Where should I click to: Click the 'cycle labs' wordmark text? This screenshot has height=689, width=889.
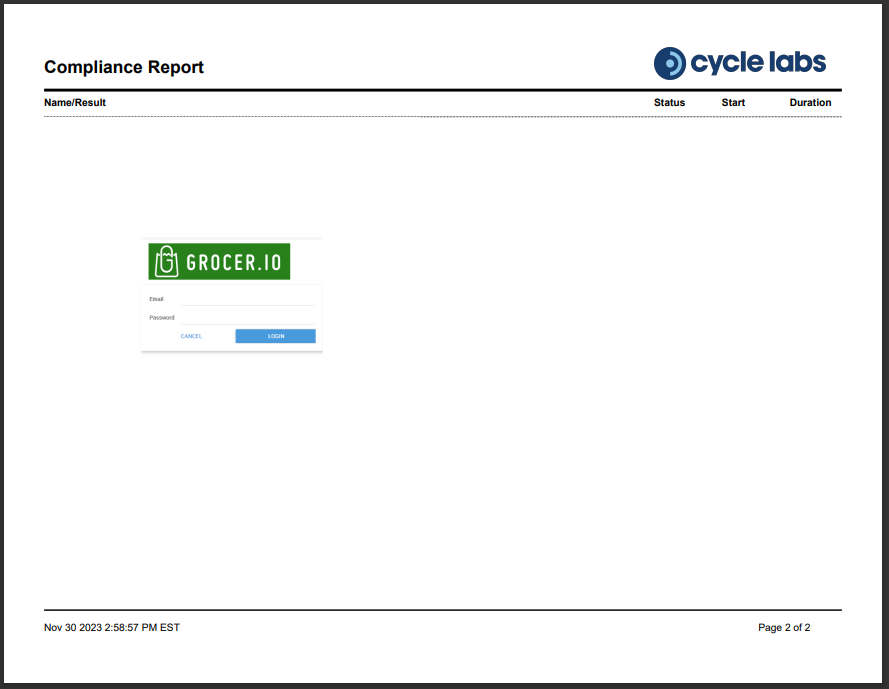click(758, 63)
